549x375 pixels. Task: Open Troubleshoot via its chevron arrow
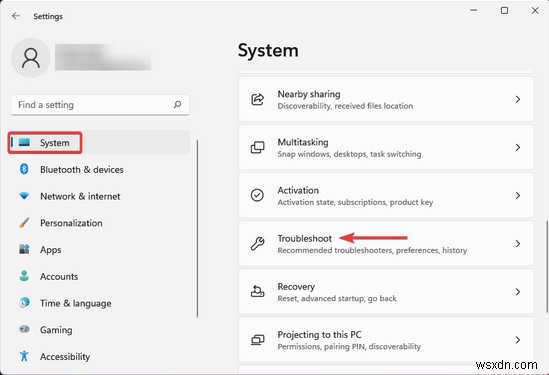pyautogui.click(x=517, y=243)
